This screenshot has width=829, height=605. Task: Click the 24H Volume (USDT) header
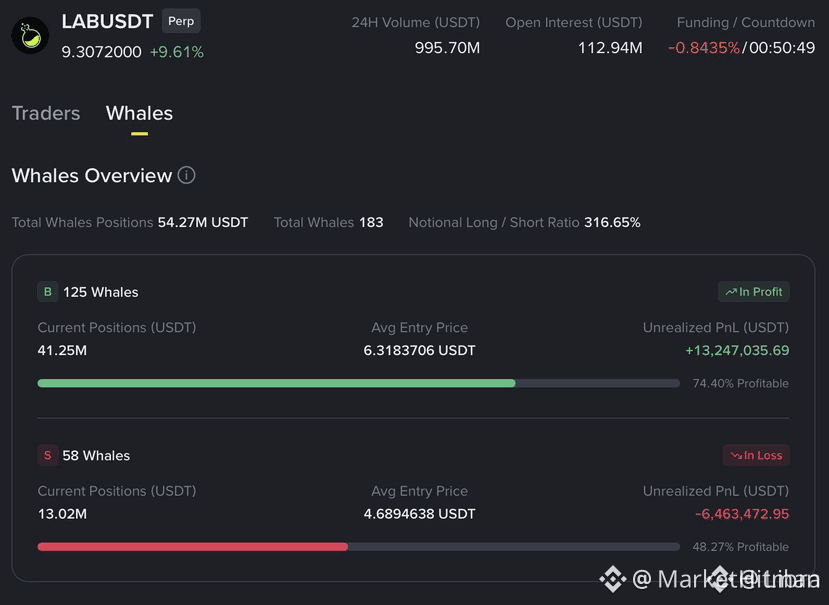[x=416, y=23]
